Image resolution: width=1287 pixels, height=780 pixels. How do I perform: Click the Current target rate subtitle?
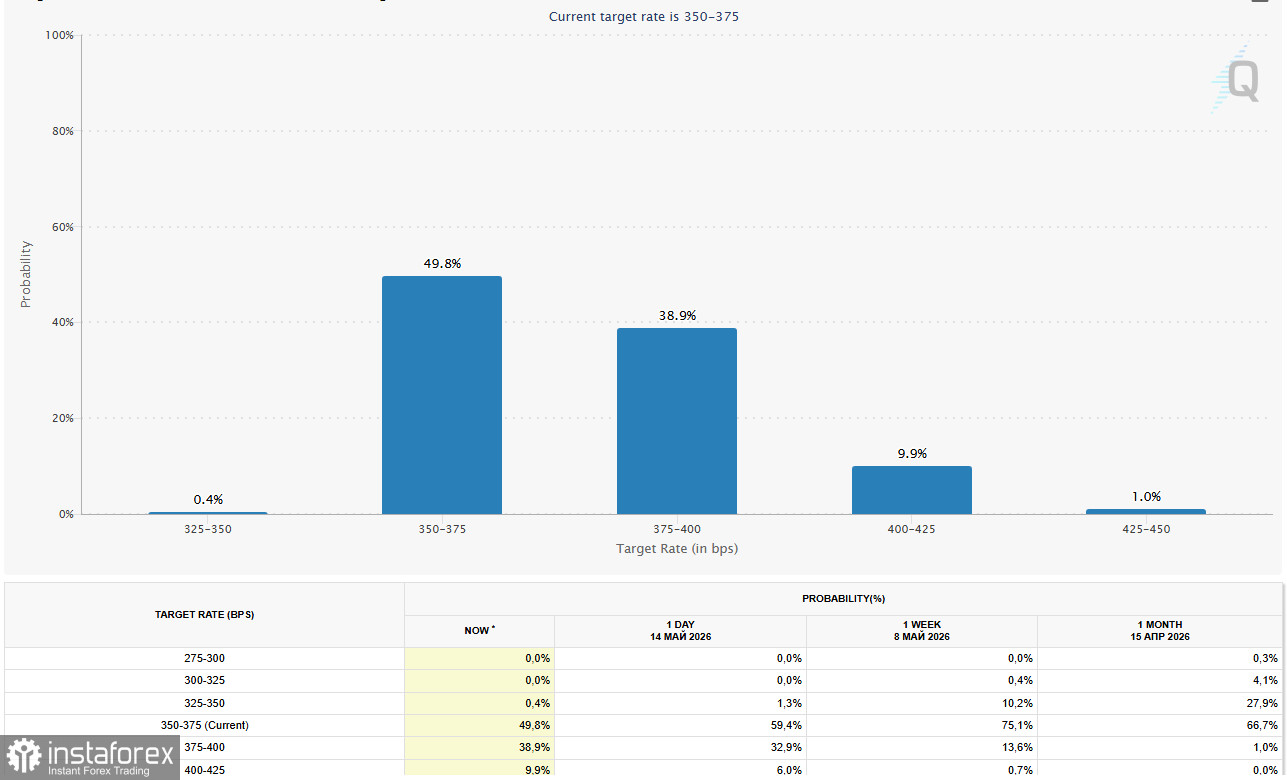(x=644, y=16)
